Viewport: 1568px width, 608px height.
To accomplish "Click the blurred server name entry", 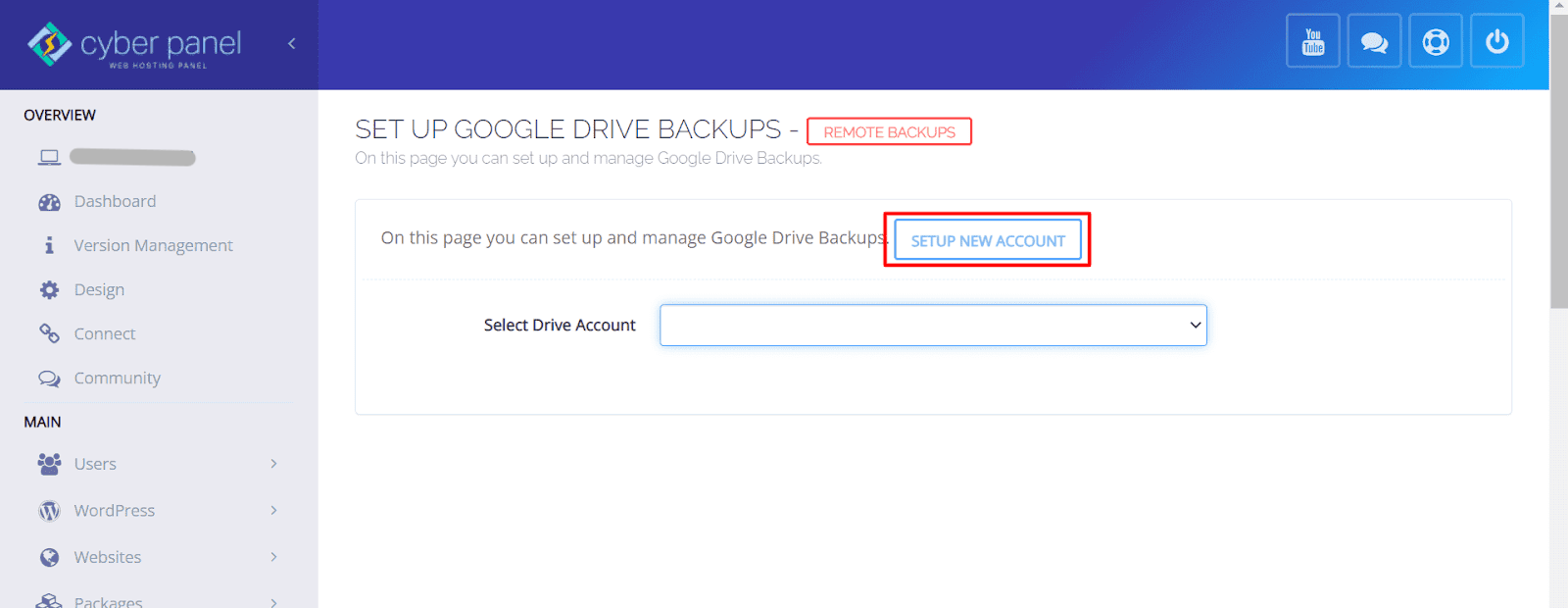I will click(132, 157).
